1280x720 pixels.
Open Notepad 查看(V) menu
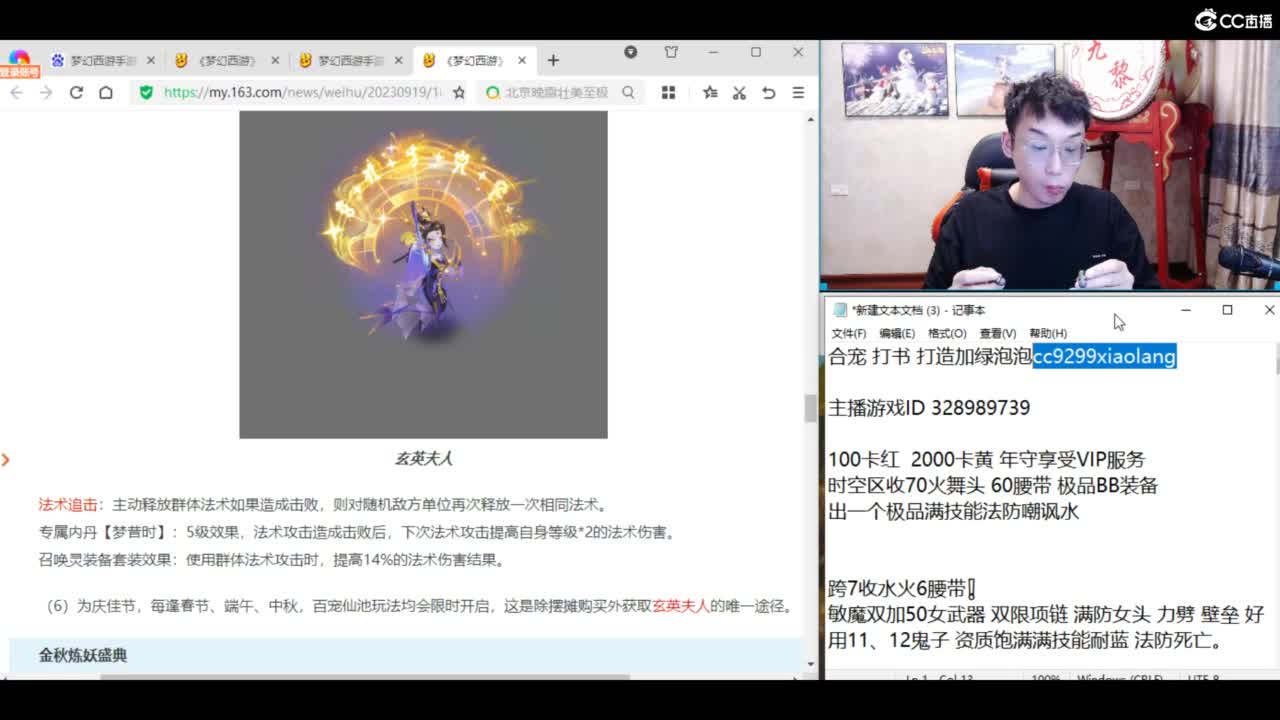tap(998, 333)
